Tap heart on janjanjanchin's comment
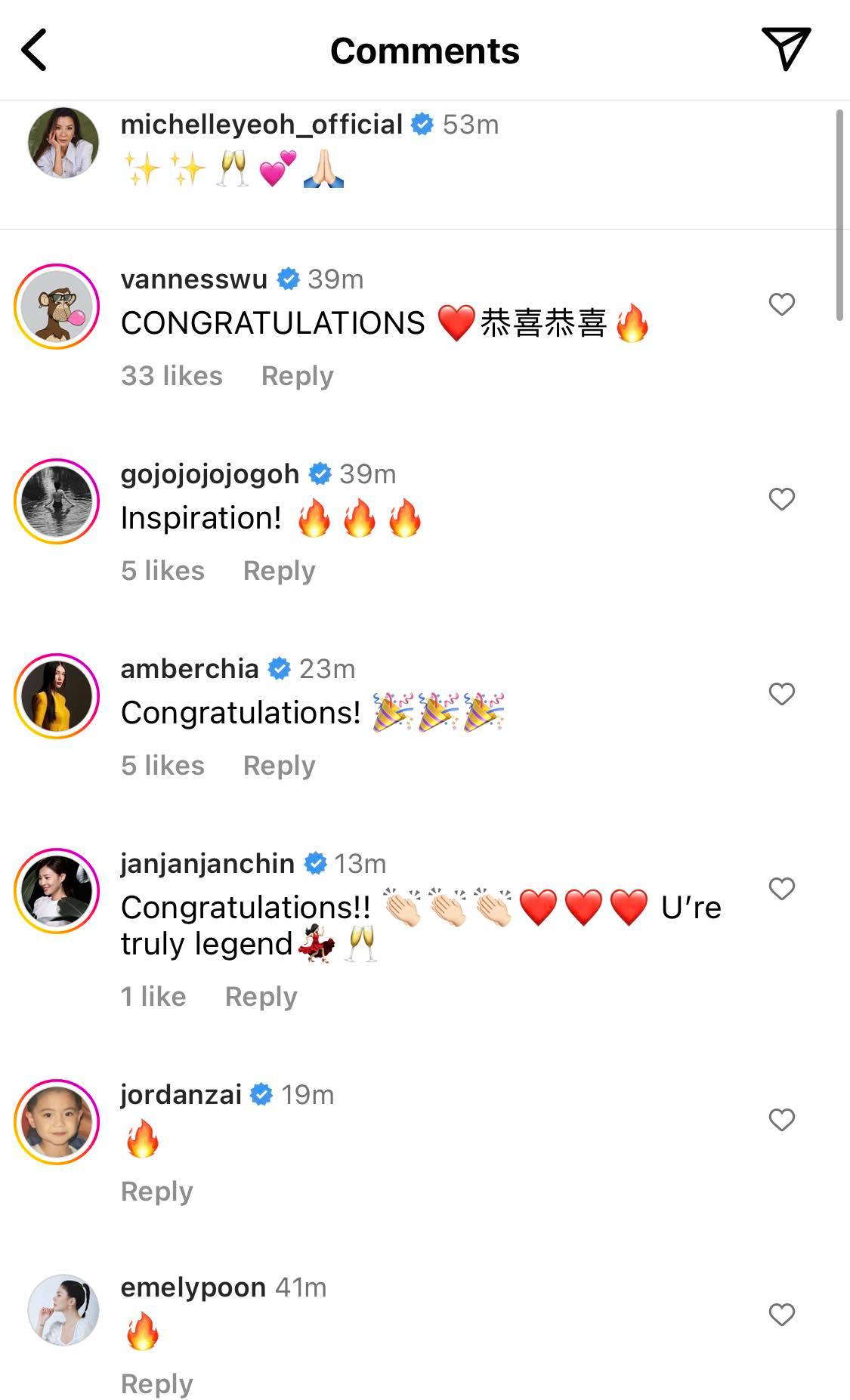This screenshot has width=850, height=1400. [781, 889]
